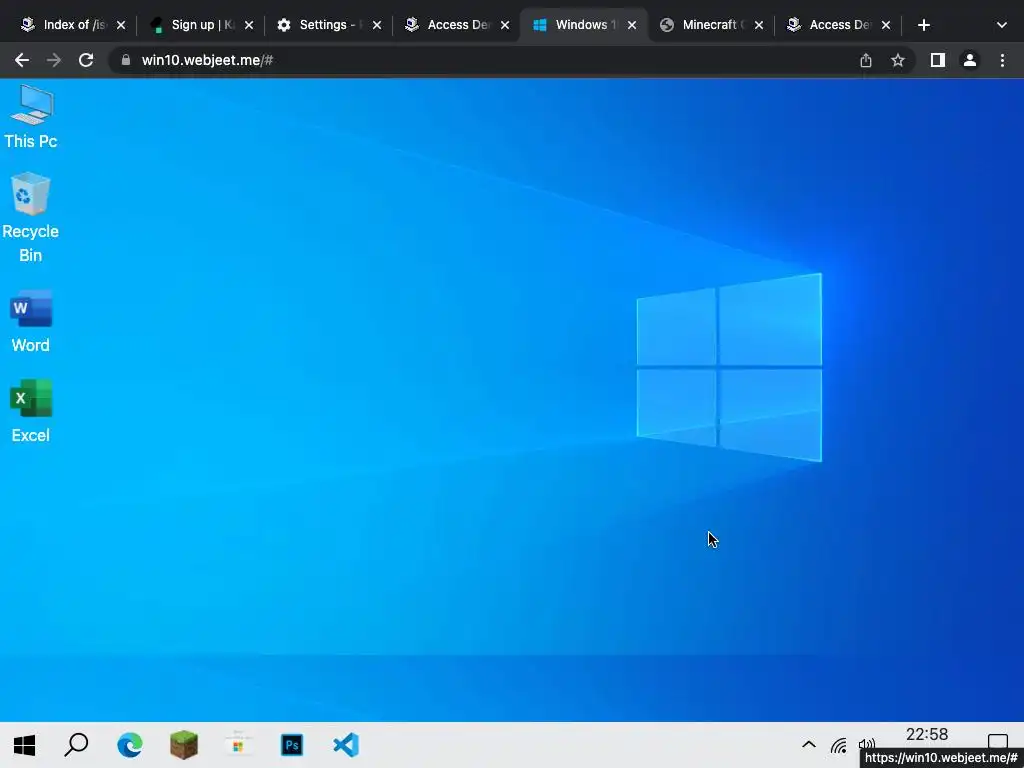
Task: Bookmark this page with the star
Action: 898,60
